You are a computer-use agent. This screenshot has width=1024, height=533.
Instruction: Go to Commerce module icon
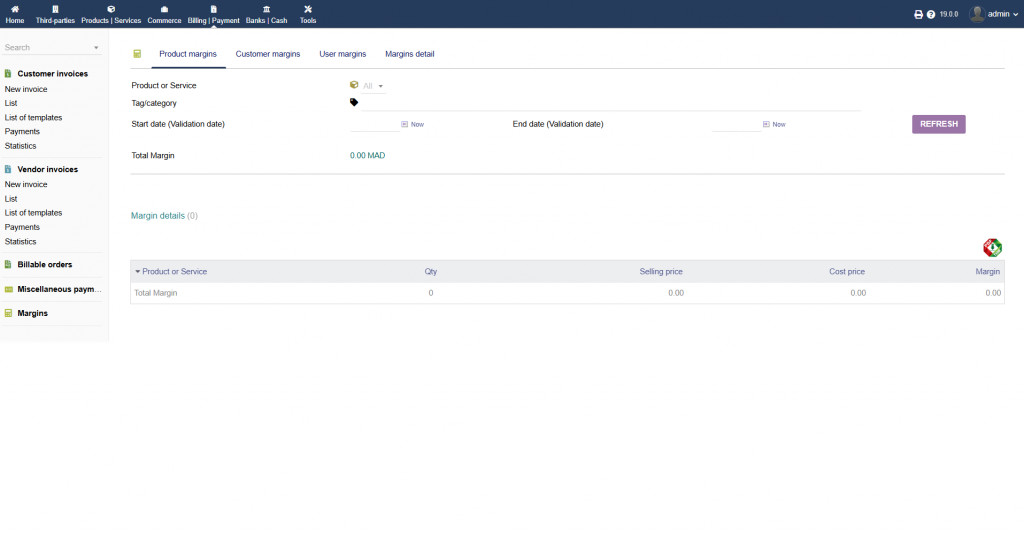pyautogui.click(x=164, y=9)
